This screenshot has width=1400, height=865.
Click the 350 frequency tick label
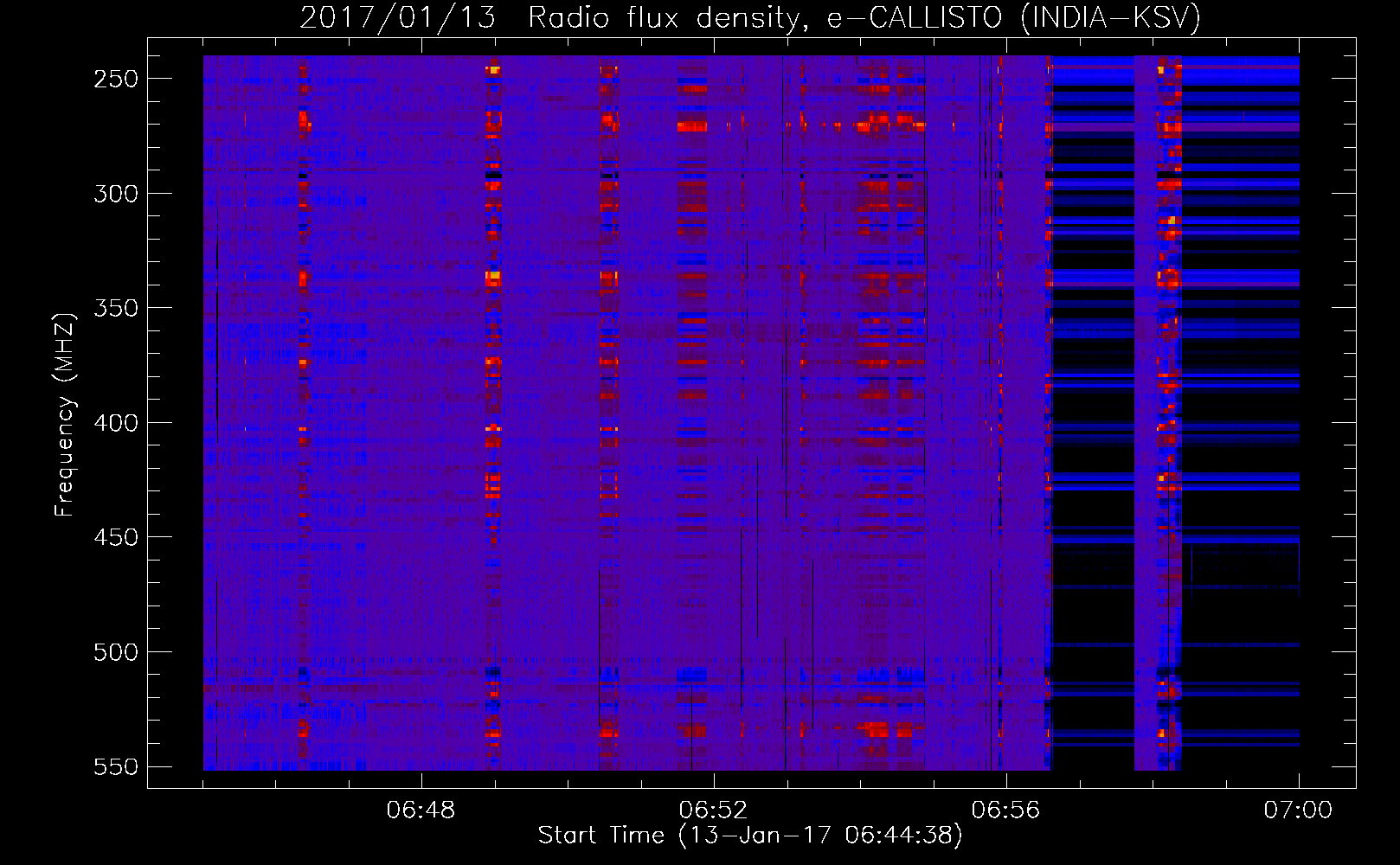click(x=116, y=308)
